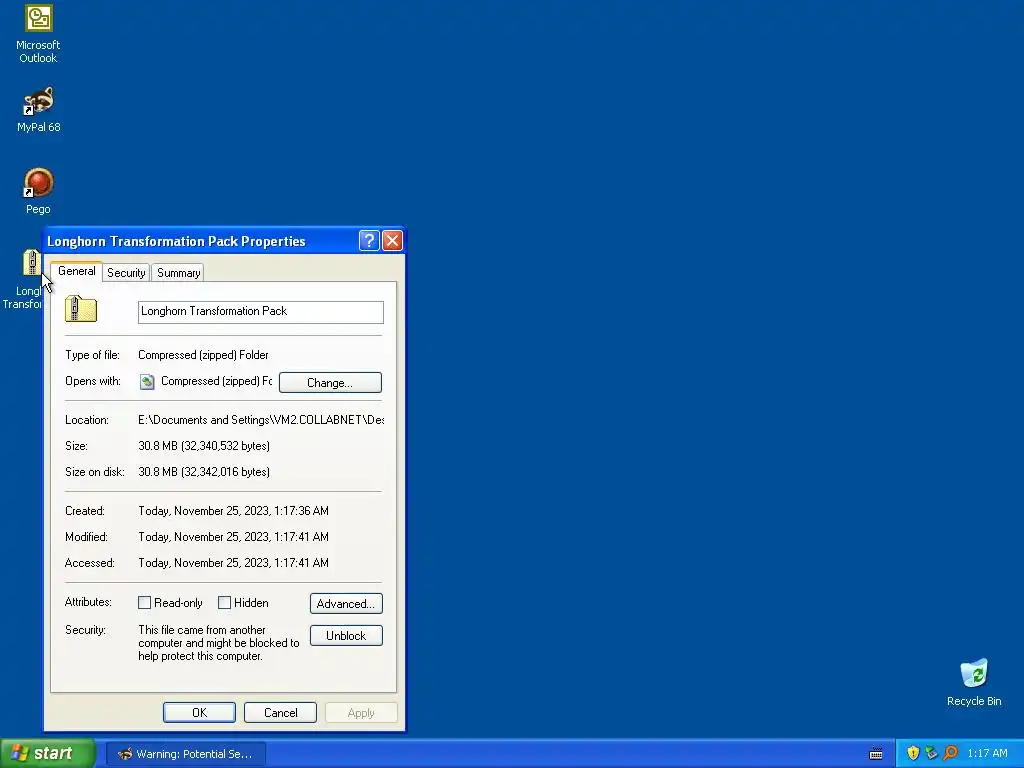The height and width of the screenshot is (768, 1024).
Task: Toggle the Read-only attribute checkbox
Action: pyautogui.click(x=144, y=603)
